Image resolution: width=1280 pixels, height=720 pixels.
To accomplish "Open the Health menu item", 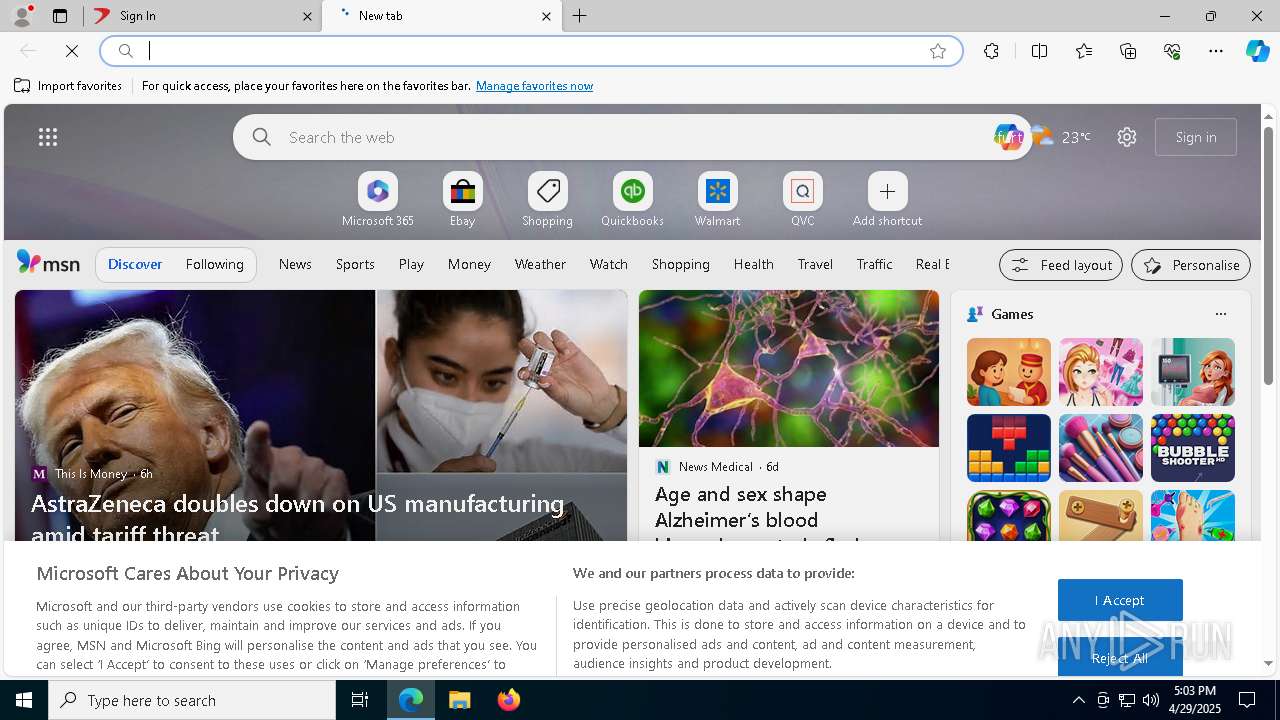I will click(x=754, y=264).
